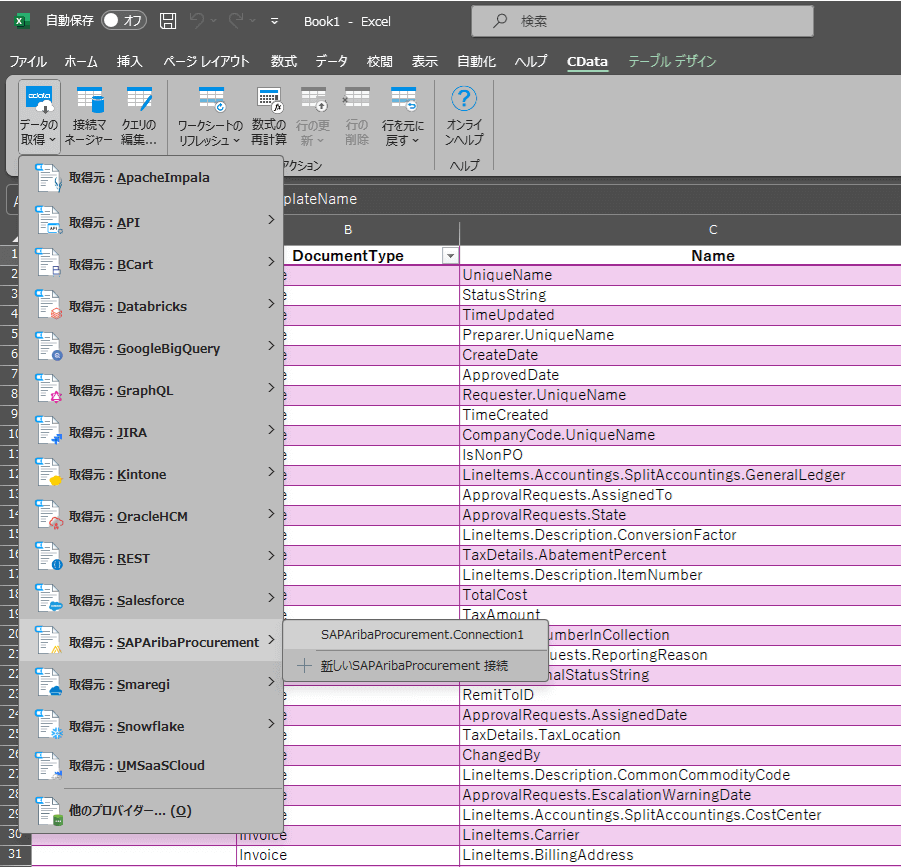901x867 pixels.
Task: Click the Salesforce source icon
Action: point(48,599)
